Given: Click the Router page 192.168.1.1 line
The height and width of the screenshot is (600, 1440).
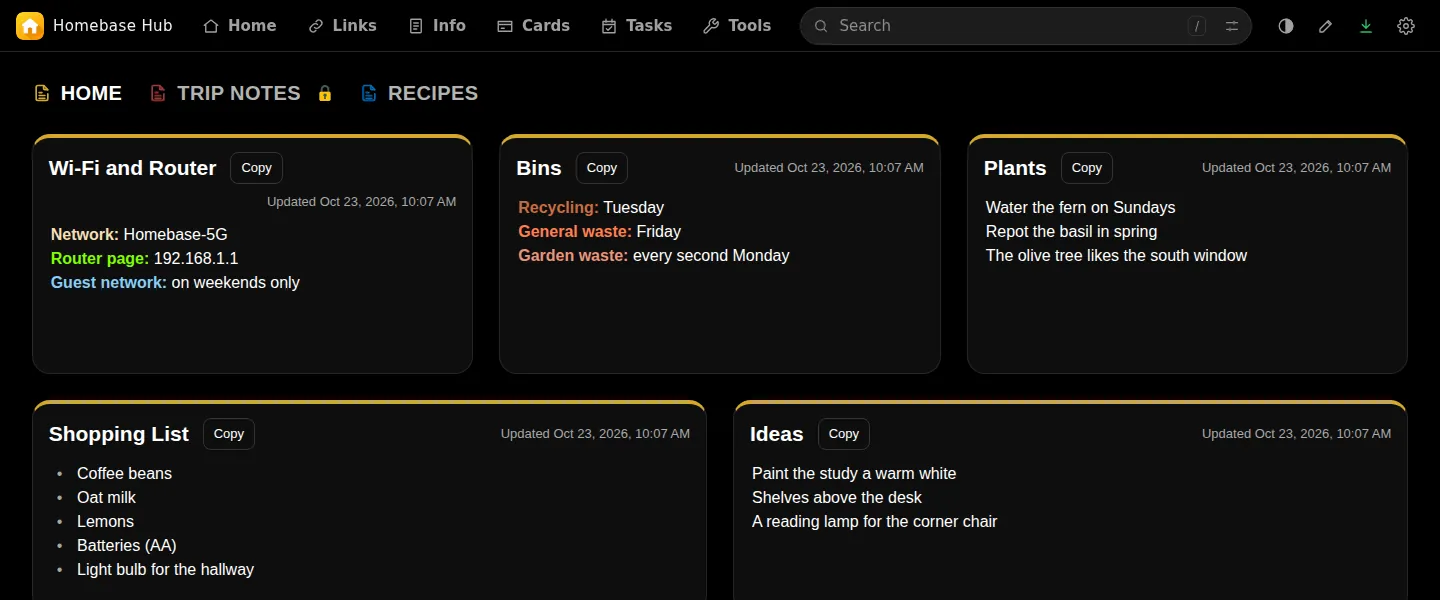Looking at the screenshot, I should tap(145, 259).
